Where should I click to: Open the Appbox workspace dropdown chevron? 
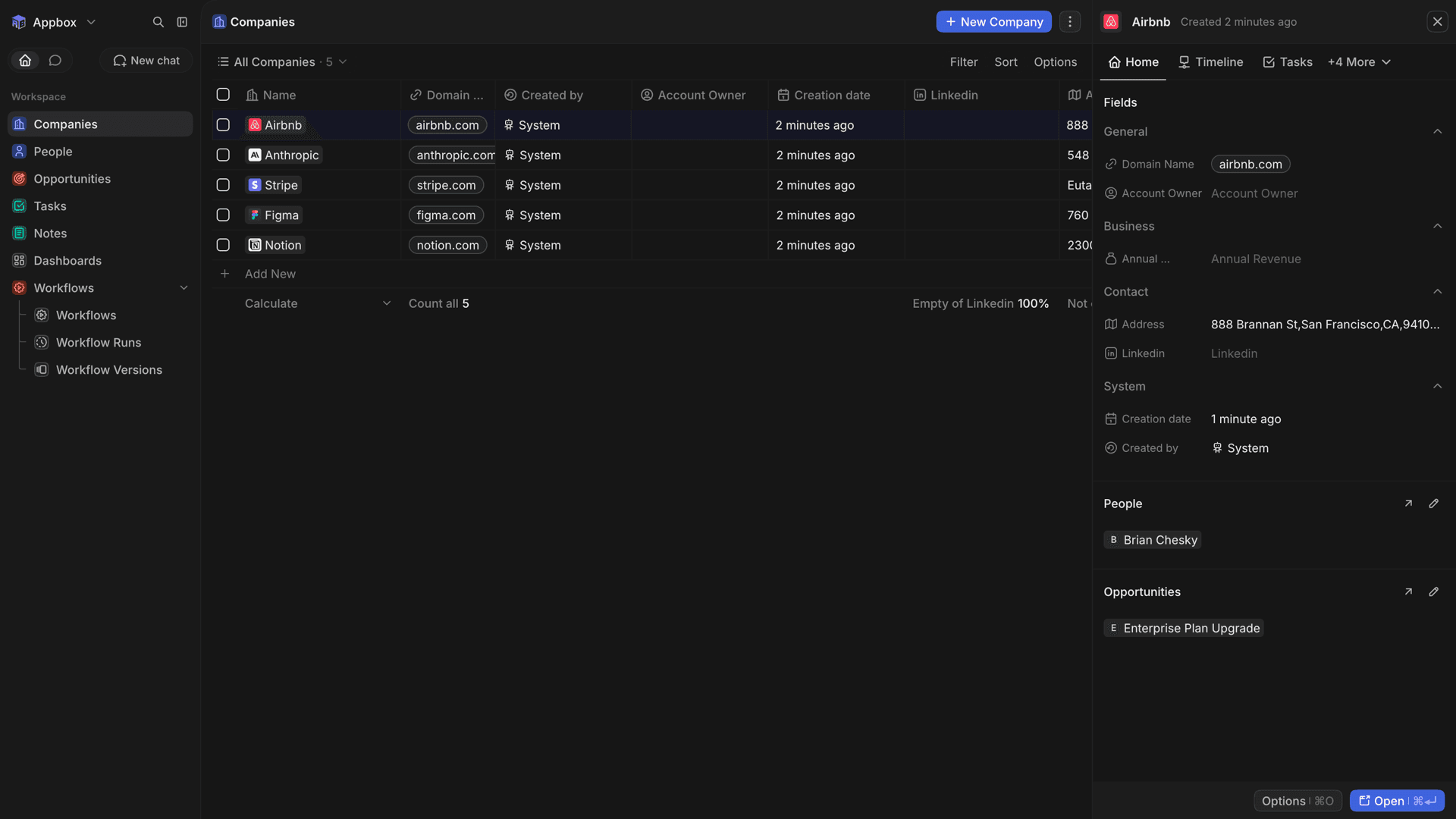(x=91, y=22)
